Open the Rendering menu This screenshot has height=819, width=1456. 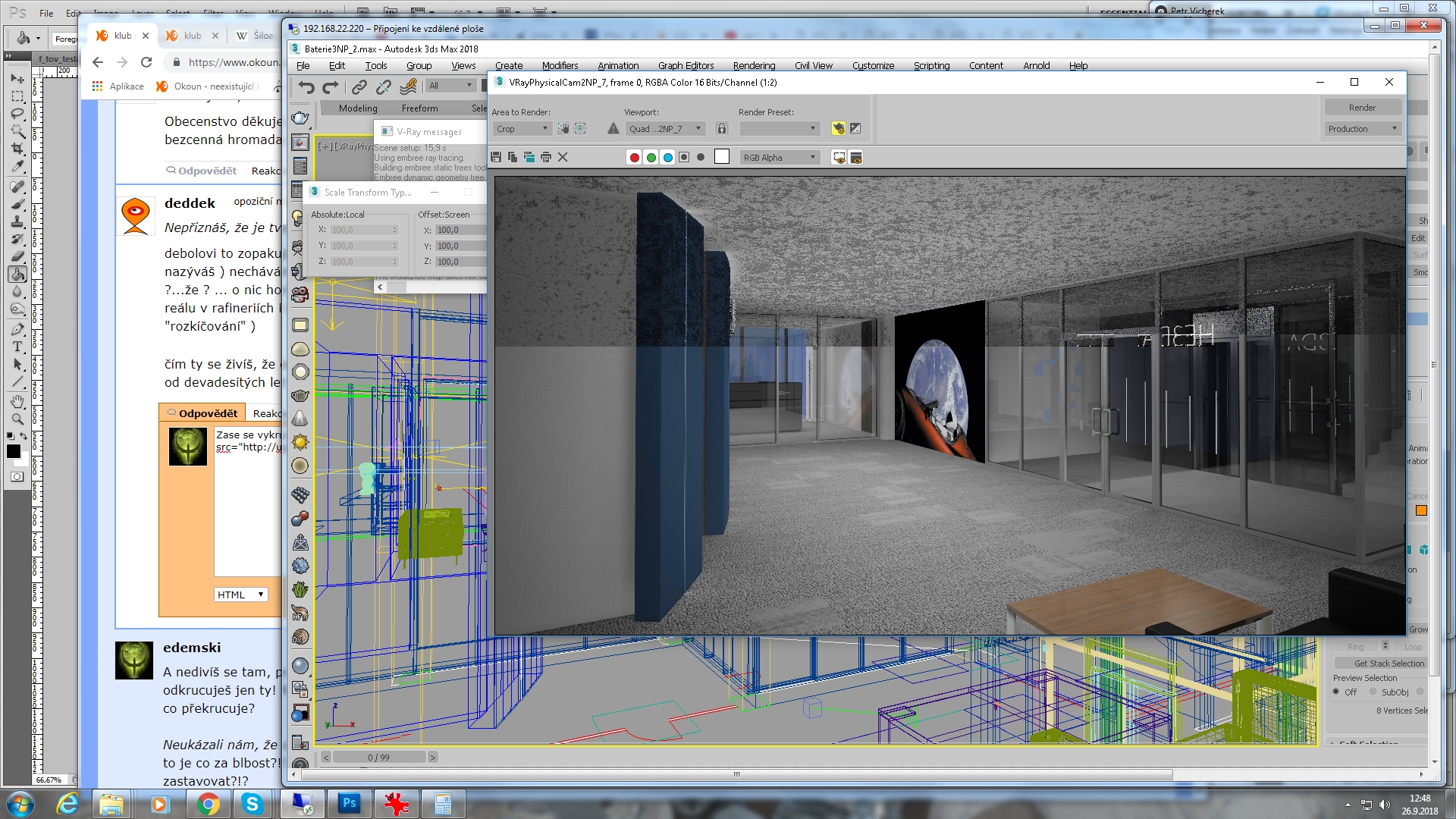point(753,66)
